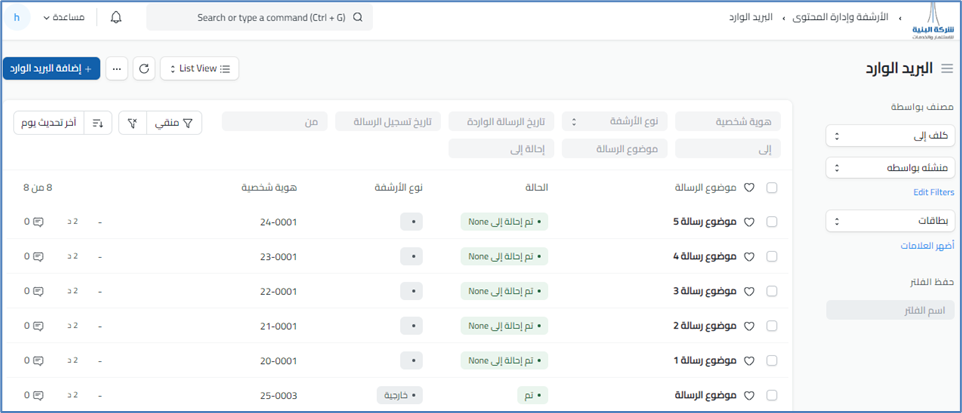Go to الأرشفة وإدارة المحتوى breadcrumb
This screenshot has width=962, height=413.
(x=840, y=17)
